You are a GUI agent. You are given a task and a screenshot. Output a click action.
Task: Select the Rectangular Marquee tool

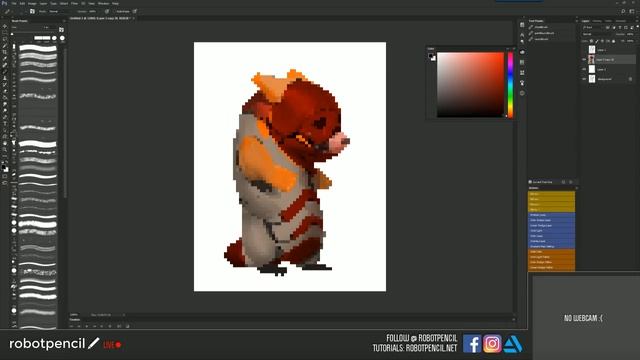[x=4, y=33]
